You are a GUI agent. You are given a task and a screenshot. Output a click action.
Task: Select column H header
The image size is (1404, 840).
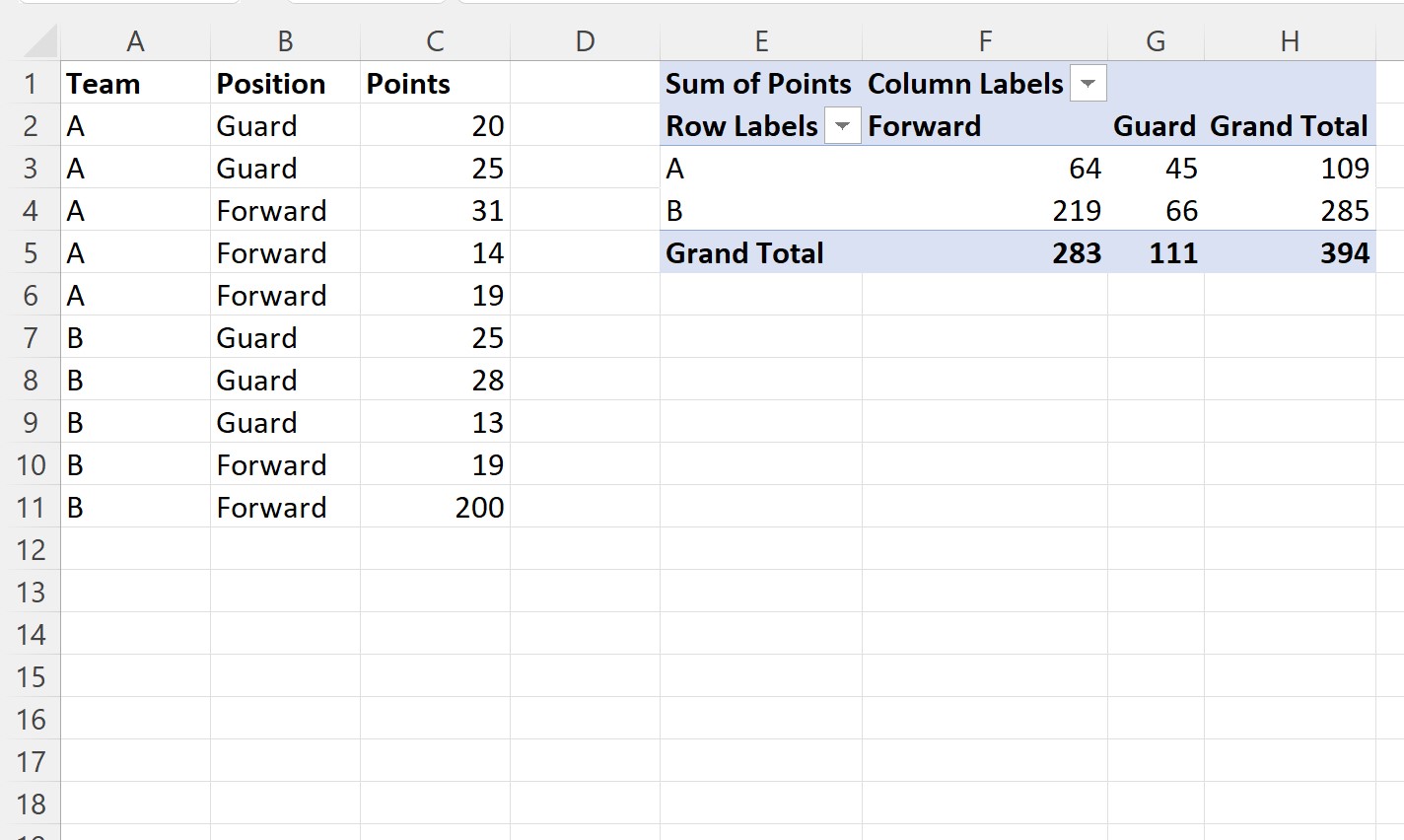1290,41
